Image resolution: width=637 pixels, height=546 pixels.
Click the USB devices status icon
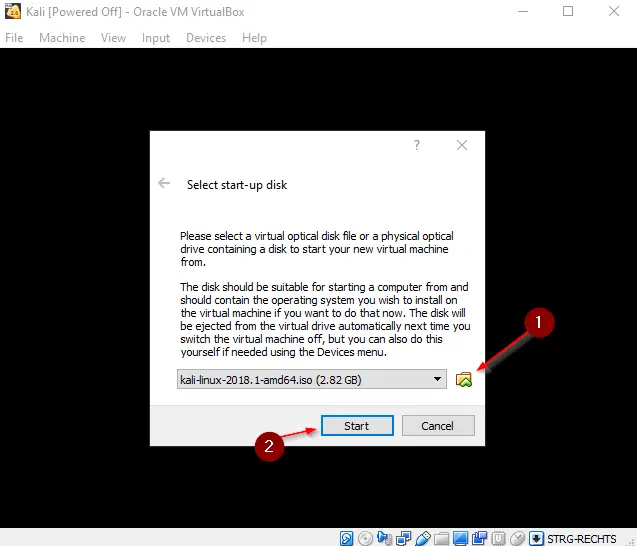click(x=422, y=538)
